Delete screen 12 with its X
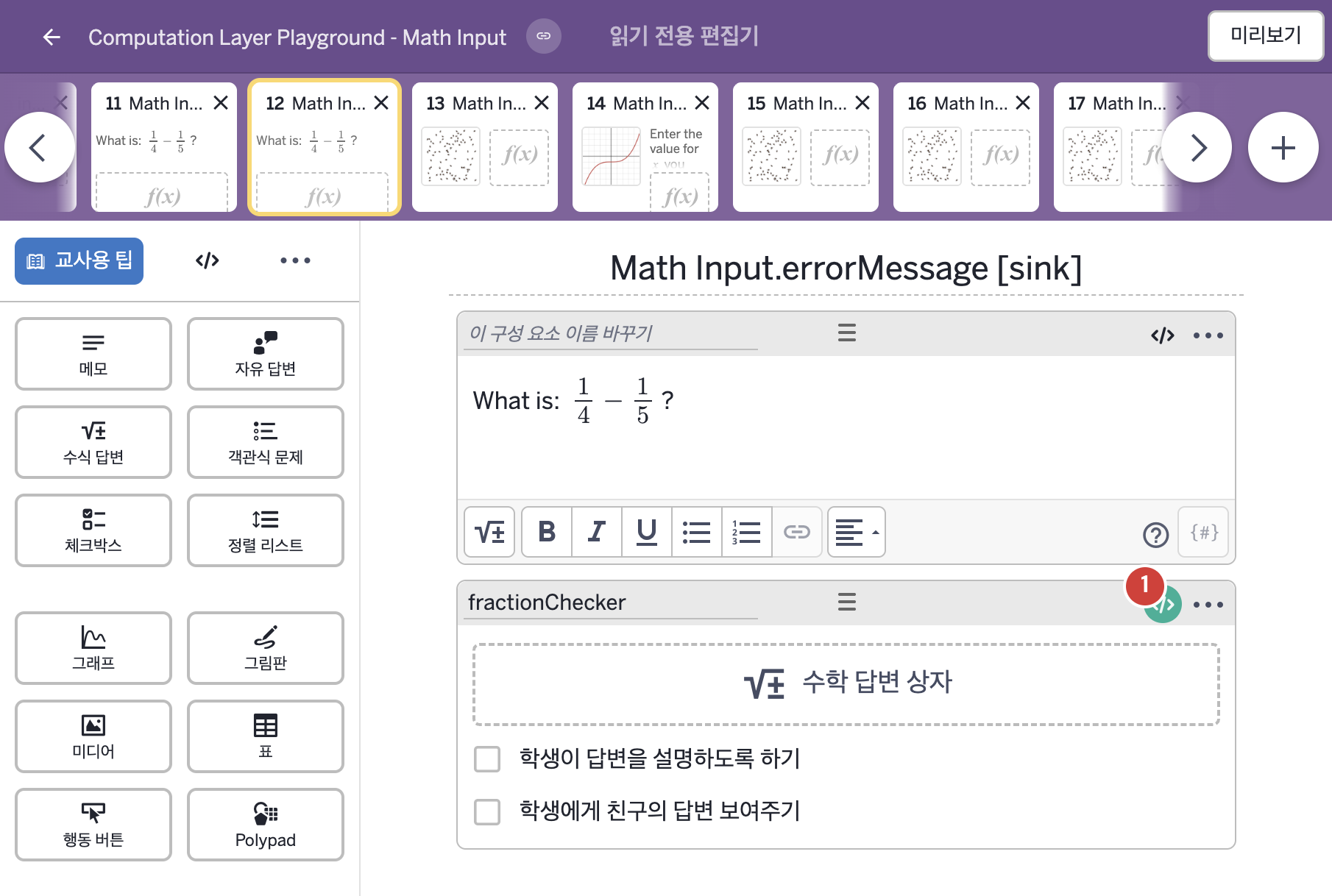This screenshot has height=896, width=1332. click(381, 103)
